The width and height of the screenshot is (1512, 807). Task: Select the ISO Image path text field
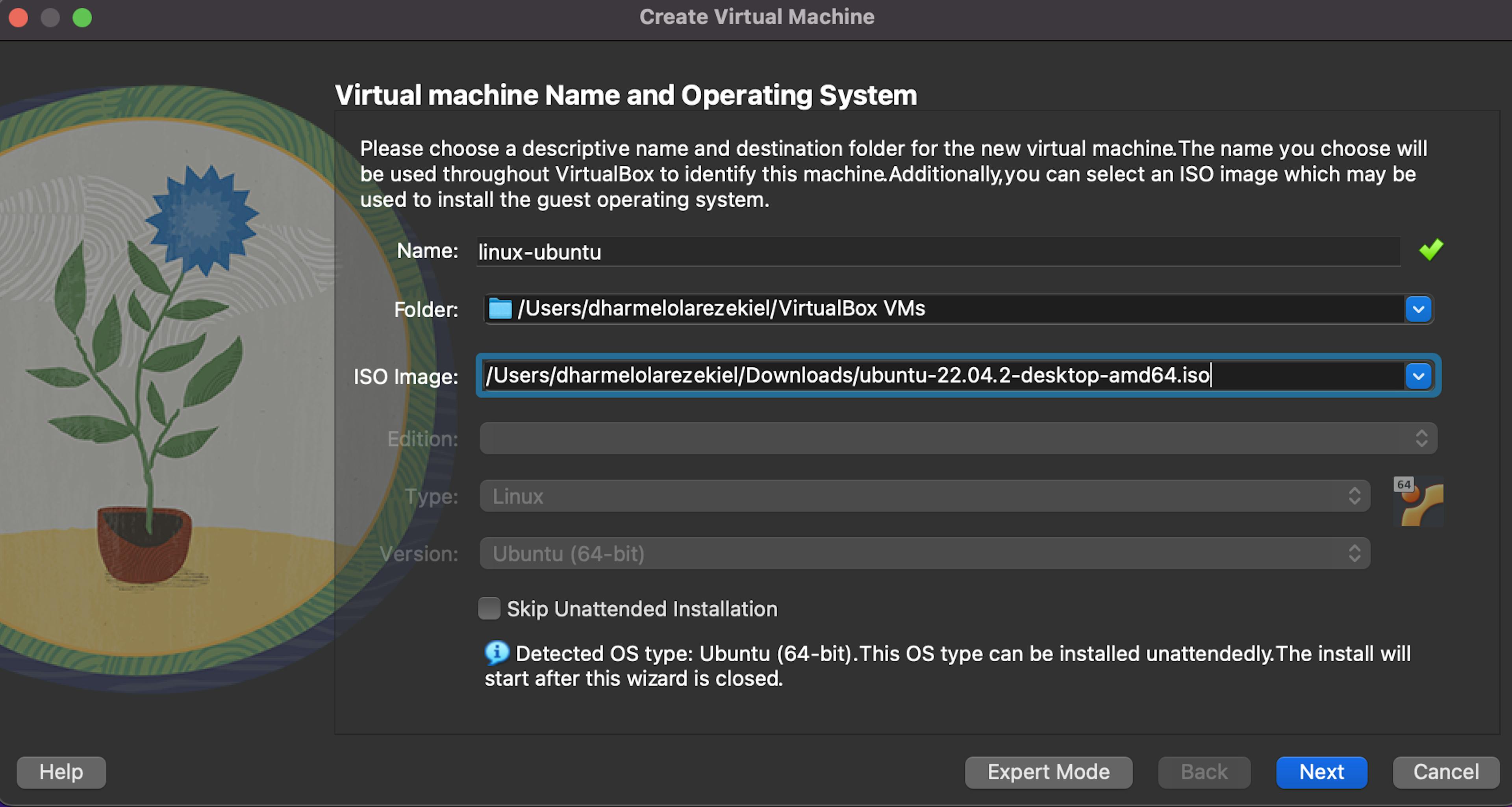click(880, 376)
